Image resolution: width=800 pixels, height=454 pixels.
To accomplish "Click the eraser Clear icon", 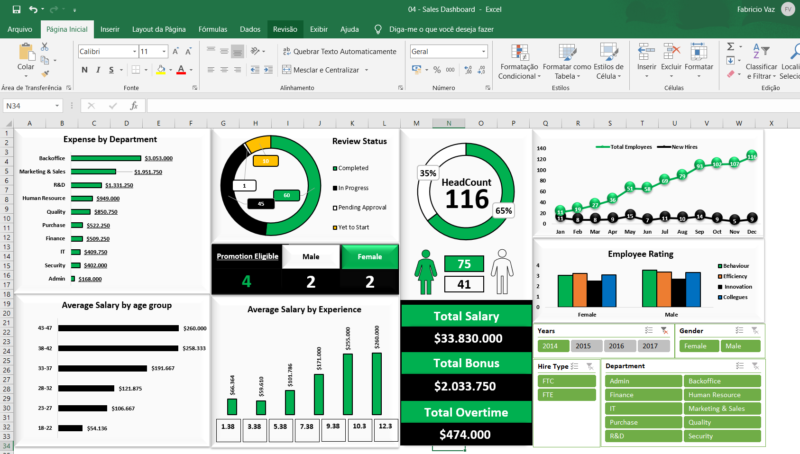I will click(x=731, y=74).
